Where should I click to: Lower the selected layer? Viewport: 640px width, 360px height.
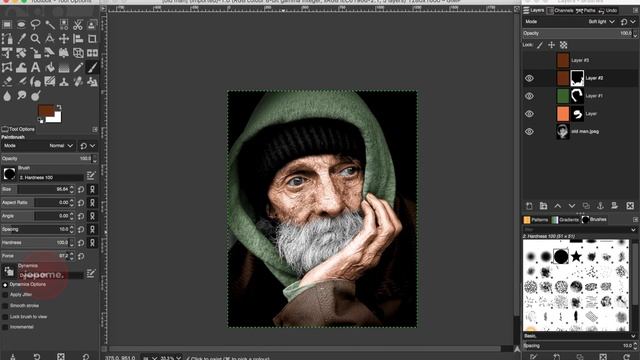[572, 206]
